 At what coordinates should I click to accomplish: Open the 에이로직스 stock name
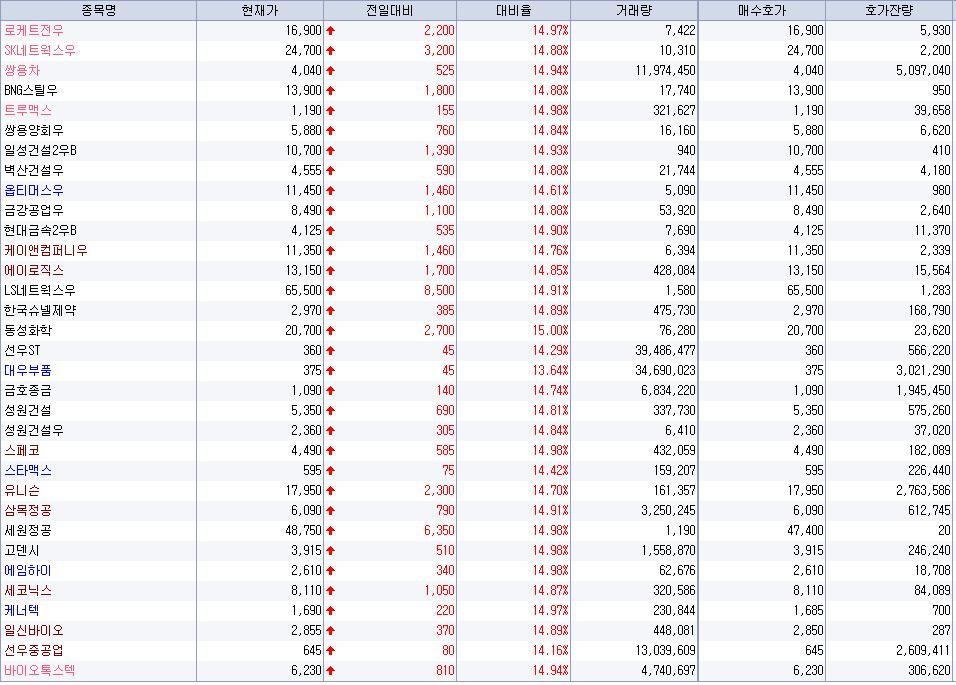[34, 271]
